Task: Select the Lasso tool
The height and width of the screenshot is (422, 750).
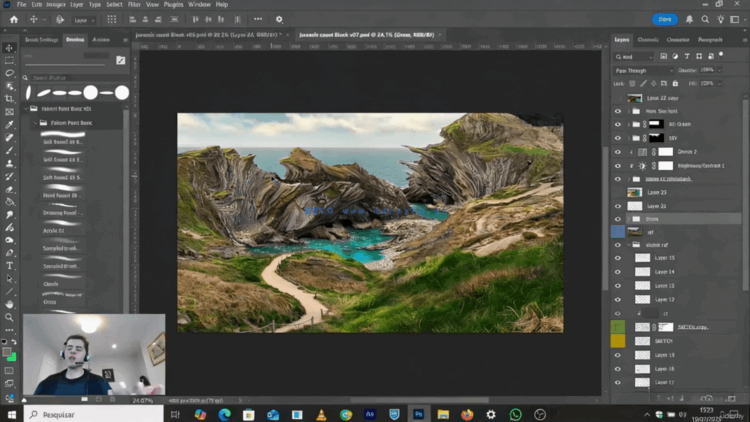Action: 10,73
